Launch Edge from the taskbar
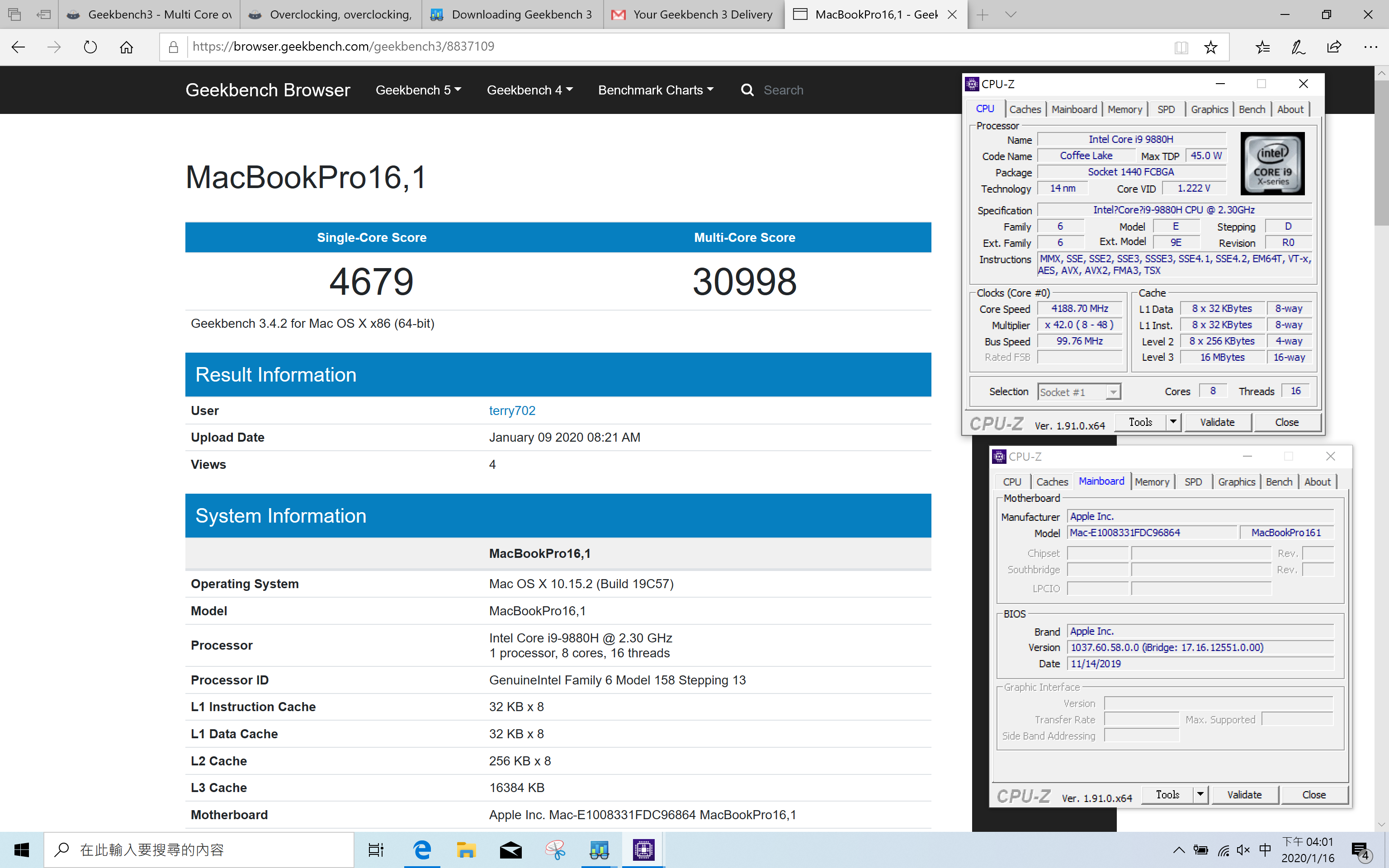Viewport: 1389px width, 868px height. pos(422,849)
